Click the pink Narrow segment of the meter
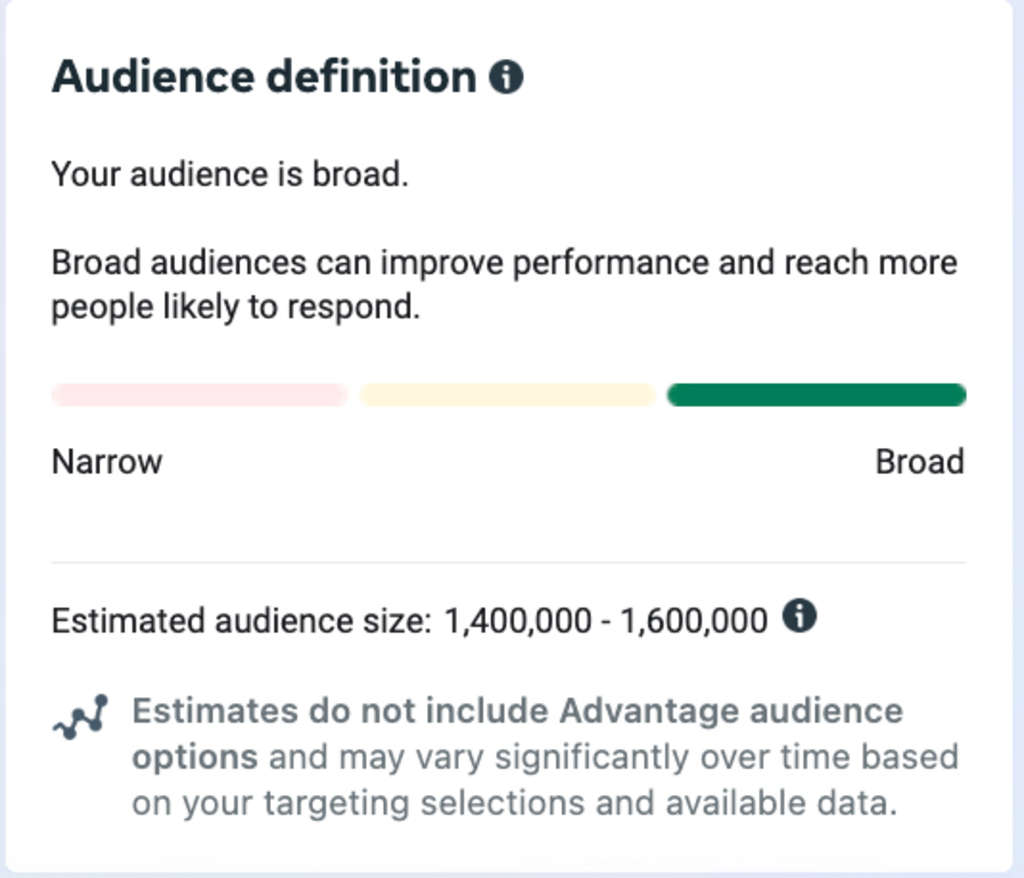 (x=198, y=394)
